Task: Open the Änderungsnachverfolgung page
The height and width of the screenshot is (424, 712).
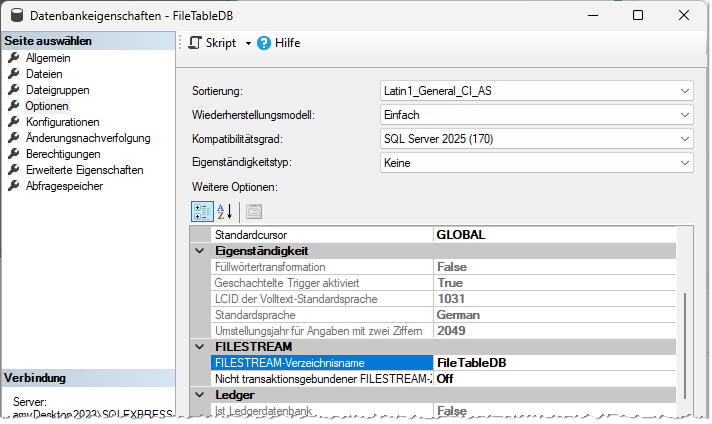Action: 88,138
